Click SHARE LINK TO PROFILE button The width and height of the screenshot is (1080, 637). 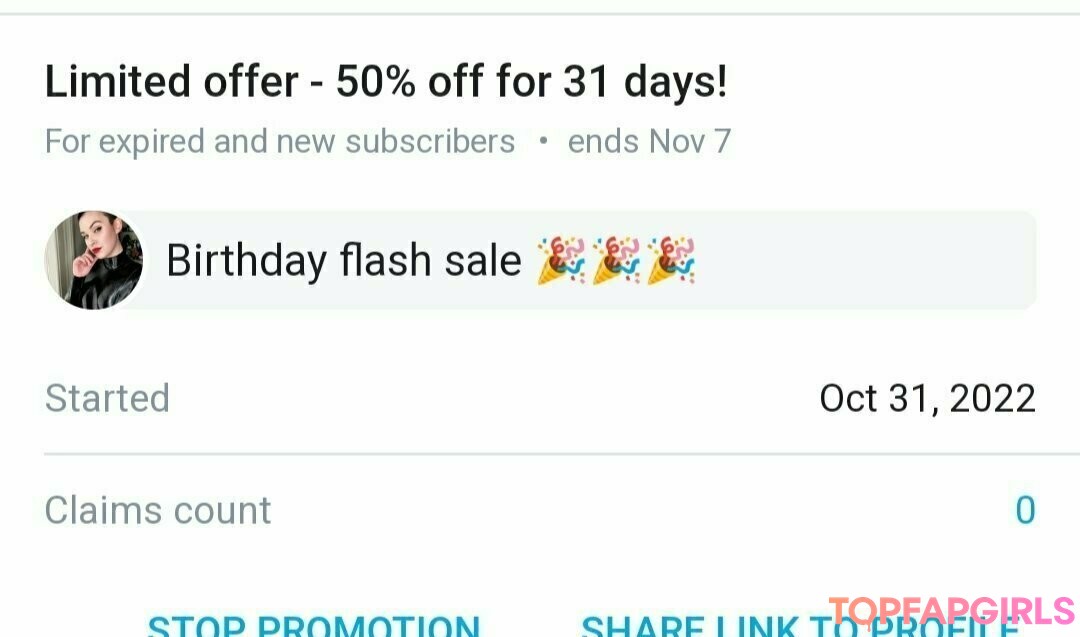point(800,625)
